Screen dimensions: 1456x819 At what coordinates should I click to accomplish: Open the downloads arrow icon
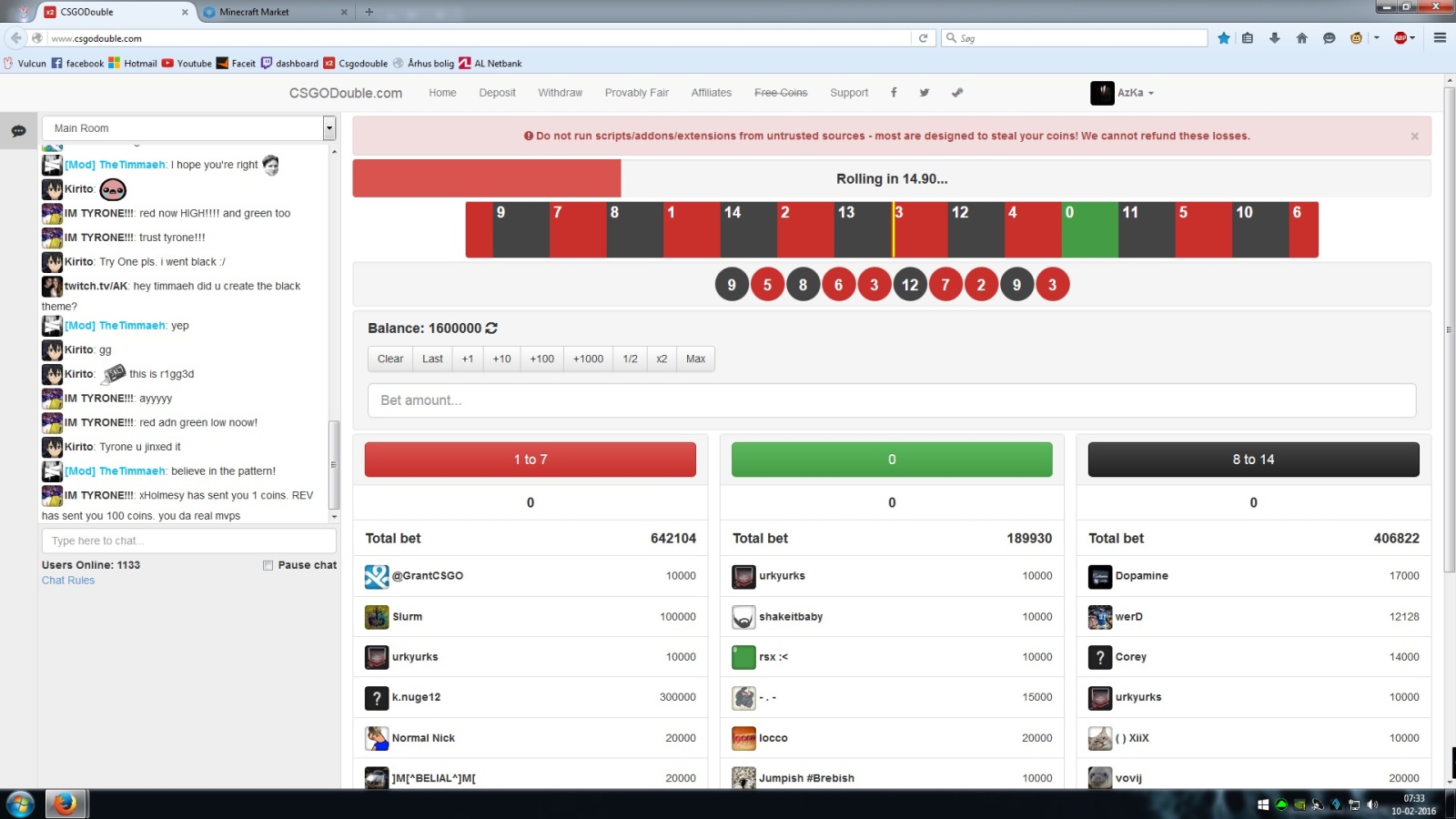(1274, 38)
